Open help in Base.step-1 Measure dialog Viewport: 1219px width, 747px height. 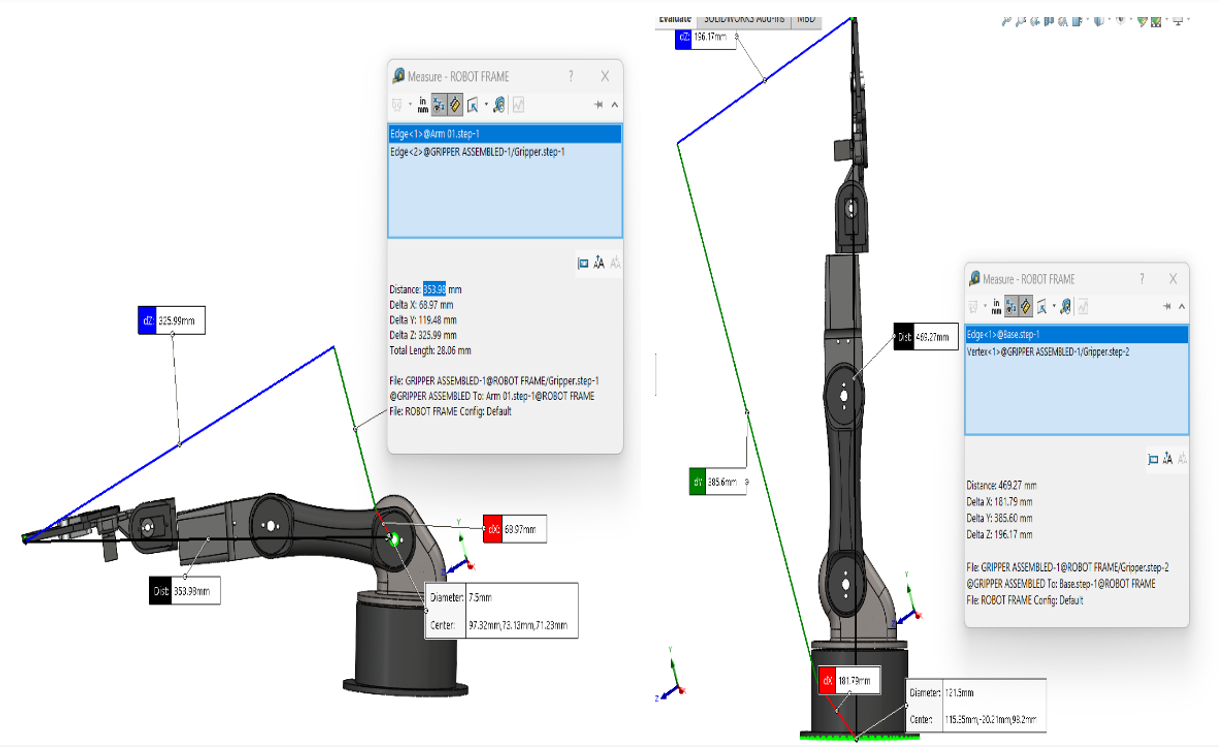coord(1142,279)
